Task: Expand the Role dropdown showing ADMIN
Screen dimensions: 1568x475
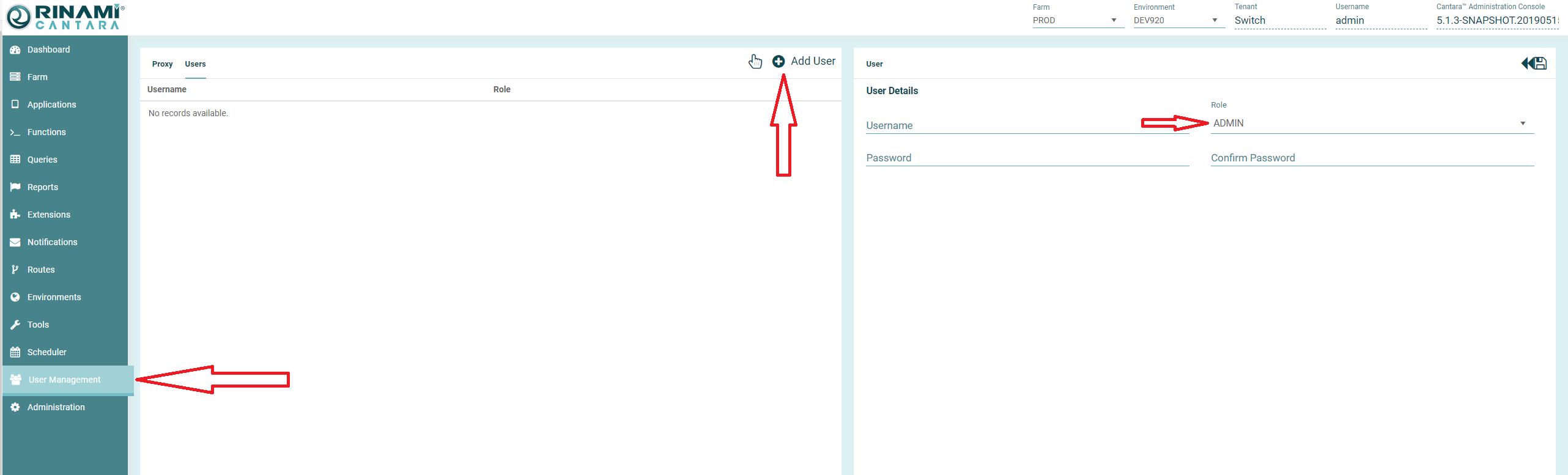Action: [x=1371, y=123]
